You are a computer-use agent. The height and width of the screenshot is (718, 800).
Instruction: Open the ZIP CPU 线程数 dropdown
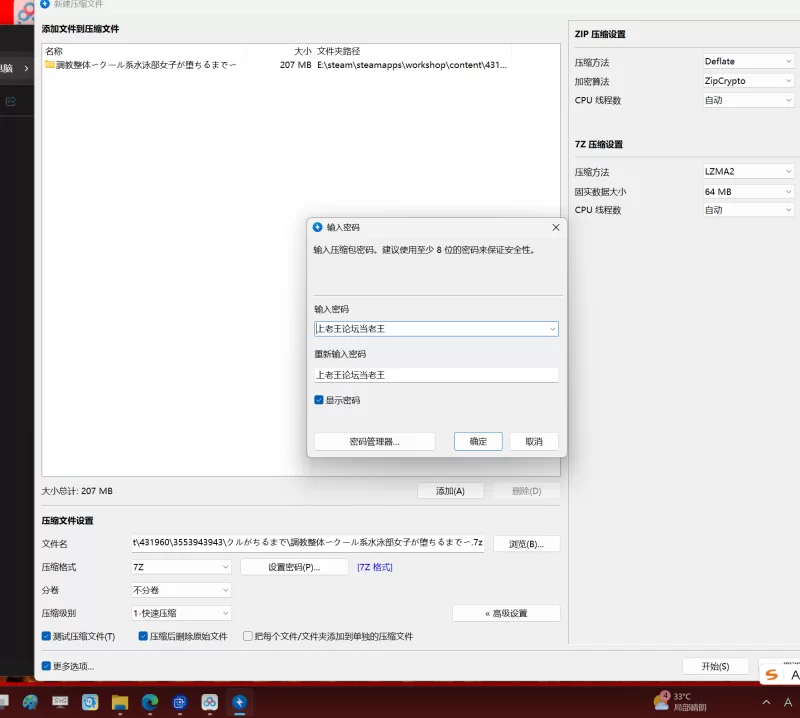(748, 100)
